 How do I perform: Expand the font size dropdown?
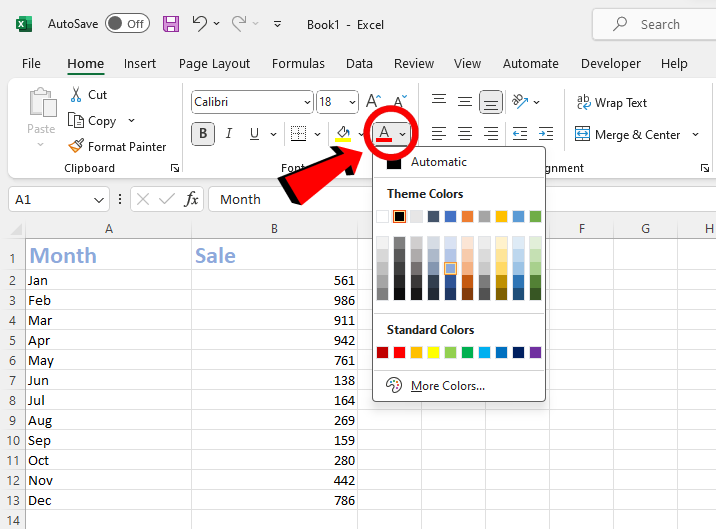352,102
